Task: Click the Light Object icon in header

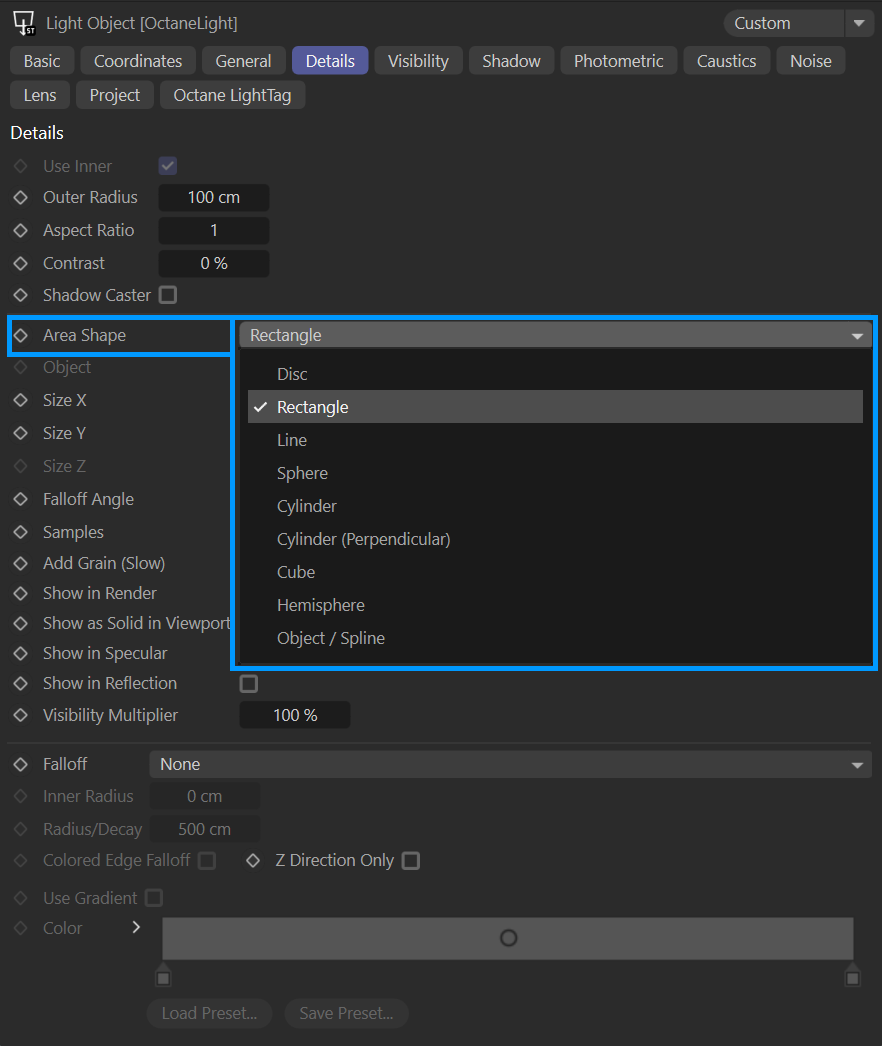Action: pos(24,22)
